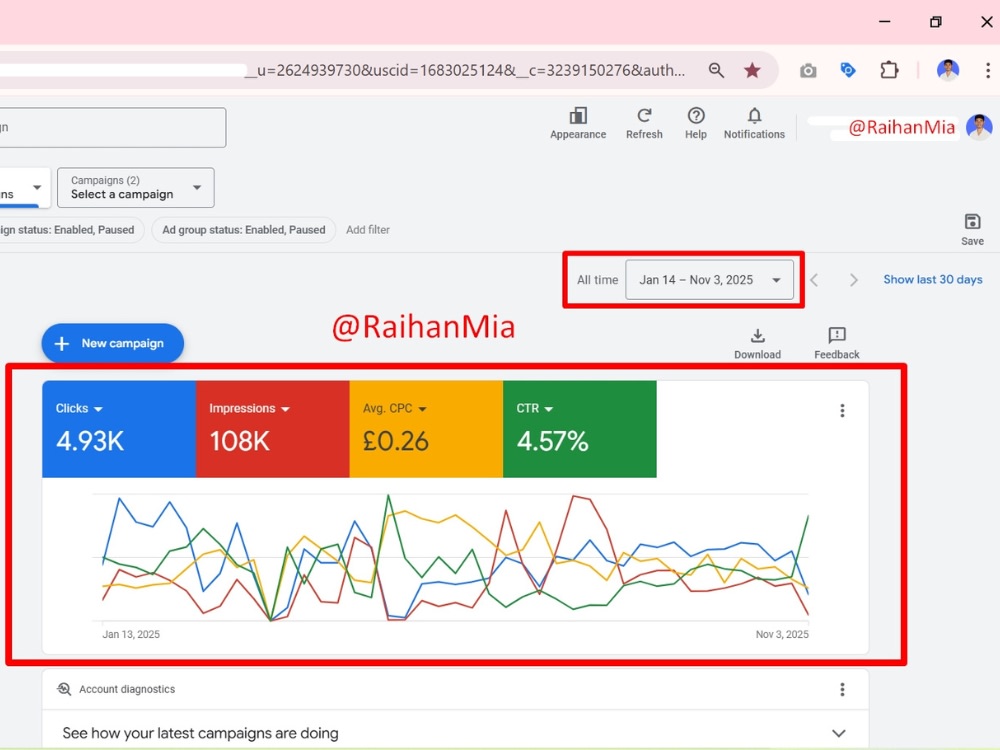Click the camera screenshot extension icon
This screenshot has height=750, width=1000.
point(808,70)
